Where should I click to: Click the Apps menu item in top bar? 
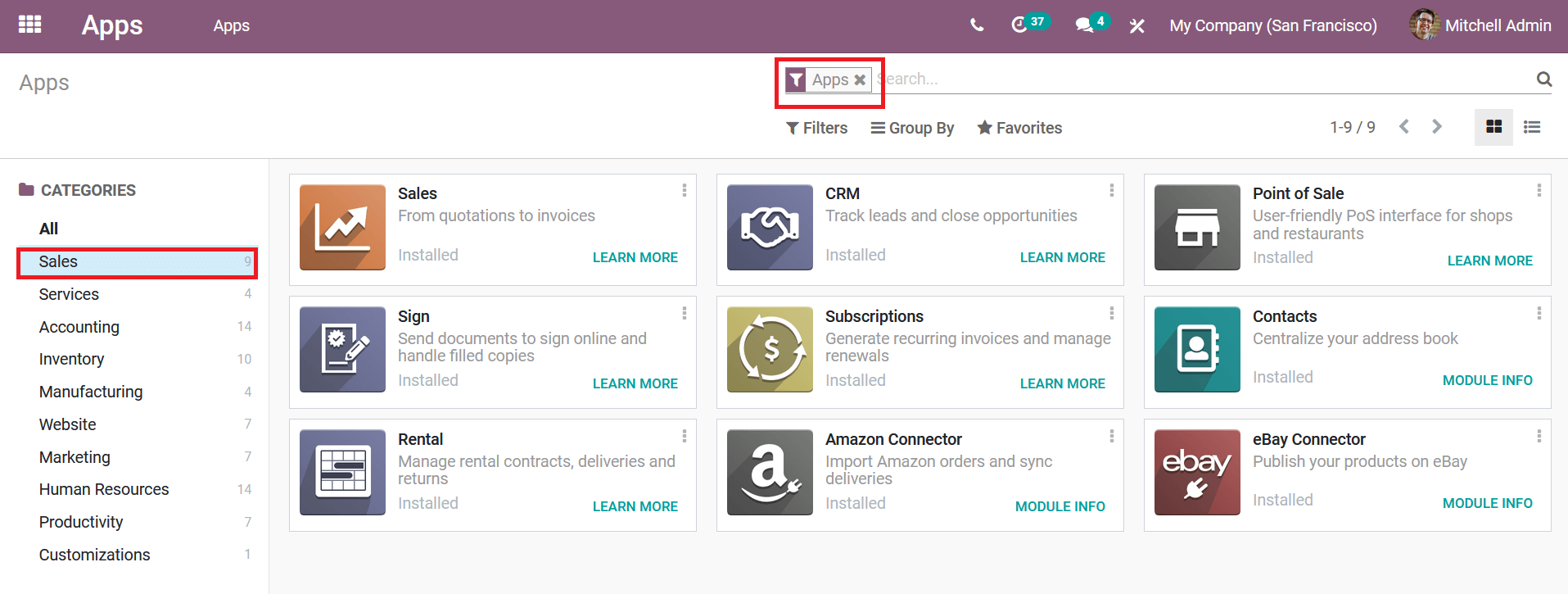tap(232, 25)
